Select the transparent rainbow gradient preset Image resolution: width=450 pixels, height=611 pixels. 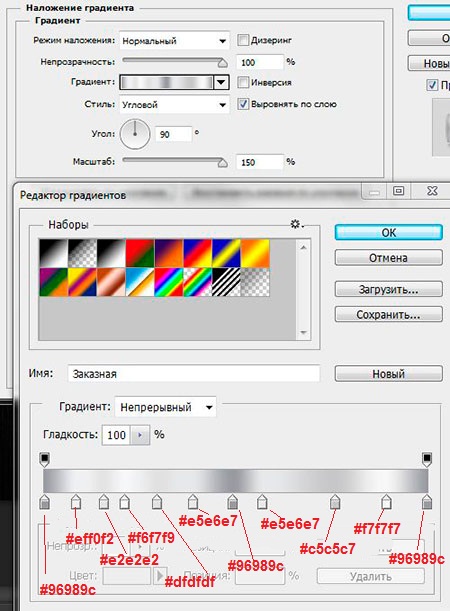pyautogui.click(x=198, y=282)
